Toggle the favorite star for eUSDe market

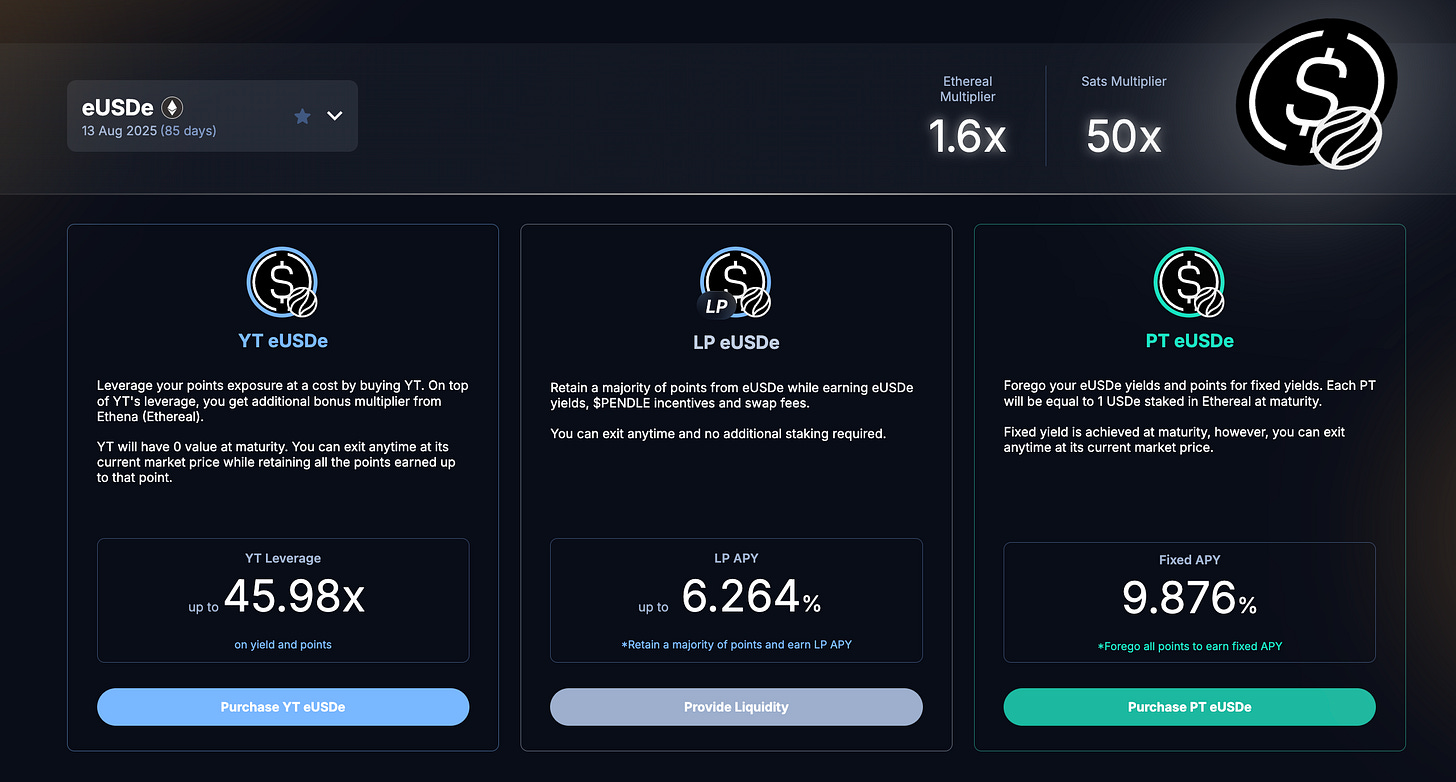302,116
